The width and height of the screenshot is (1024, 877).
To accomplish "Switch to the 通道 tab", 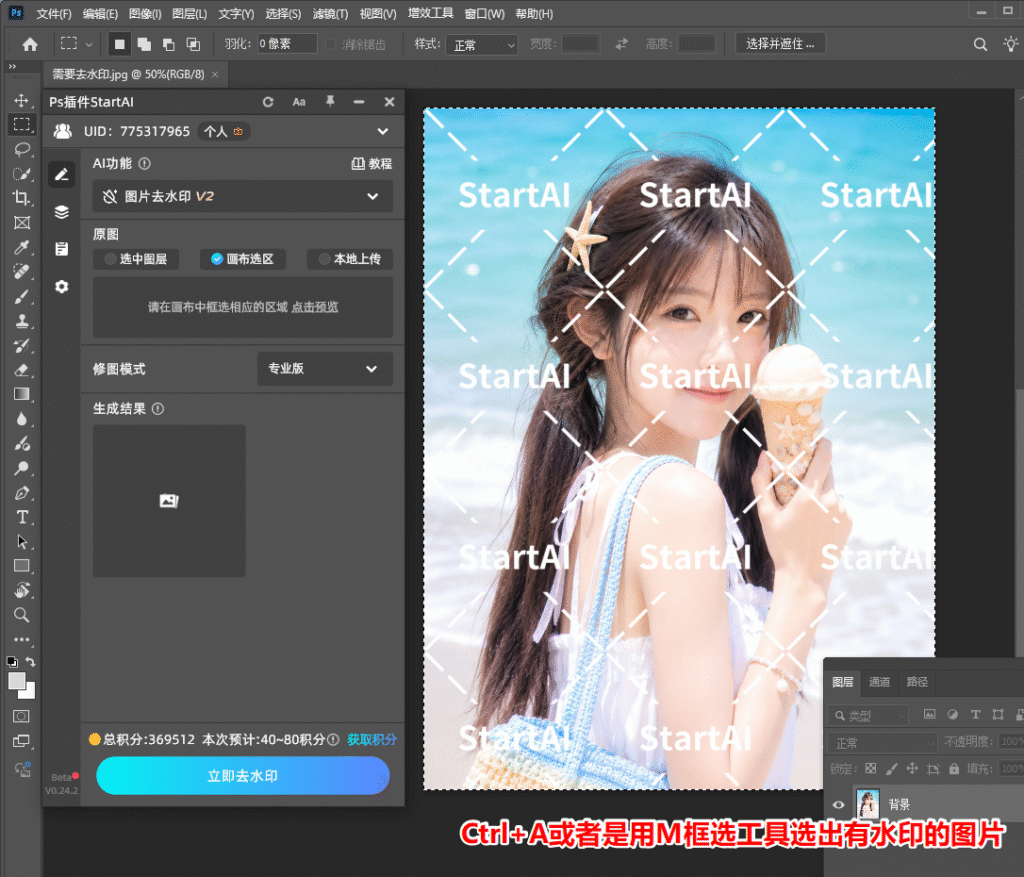I will coord(879,682).
